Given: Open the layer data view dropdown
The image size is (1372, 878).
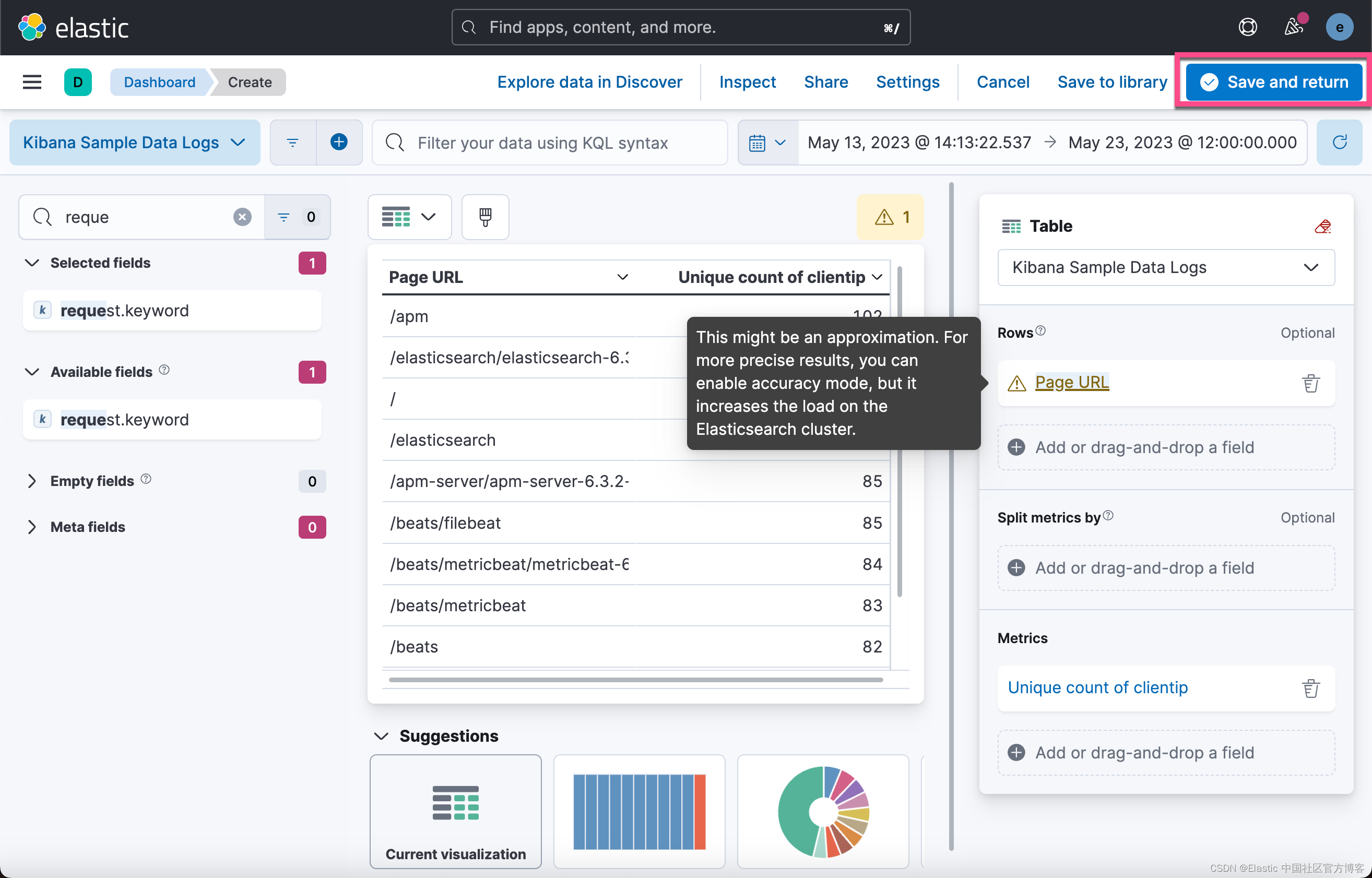Looking at the screenshot, I should point(1166,267).
